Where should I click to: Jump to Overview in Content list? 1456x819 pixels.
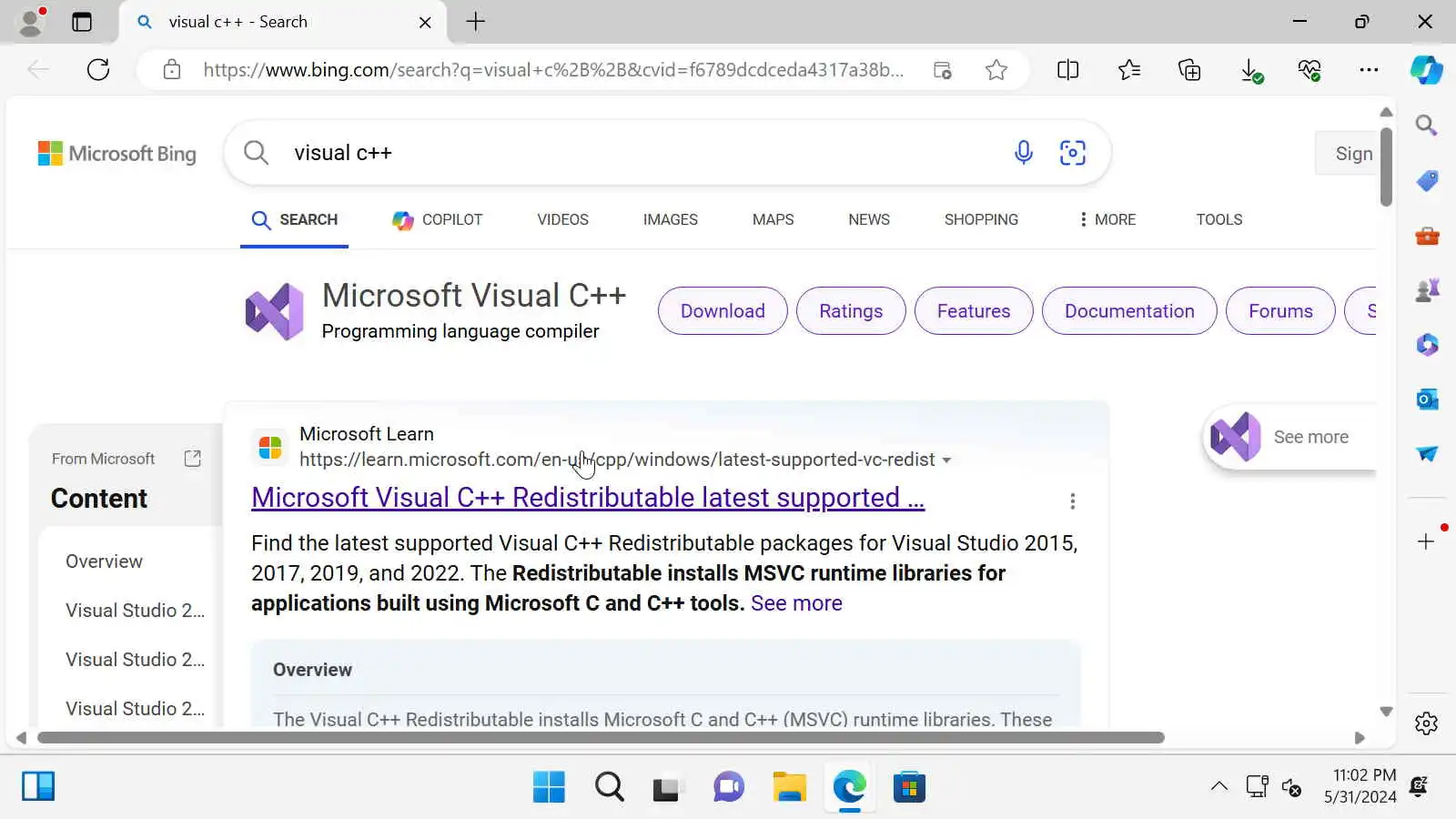pyautogui.click(x=104, y=561)
